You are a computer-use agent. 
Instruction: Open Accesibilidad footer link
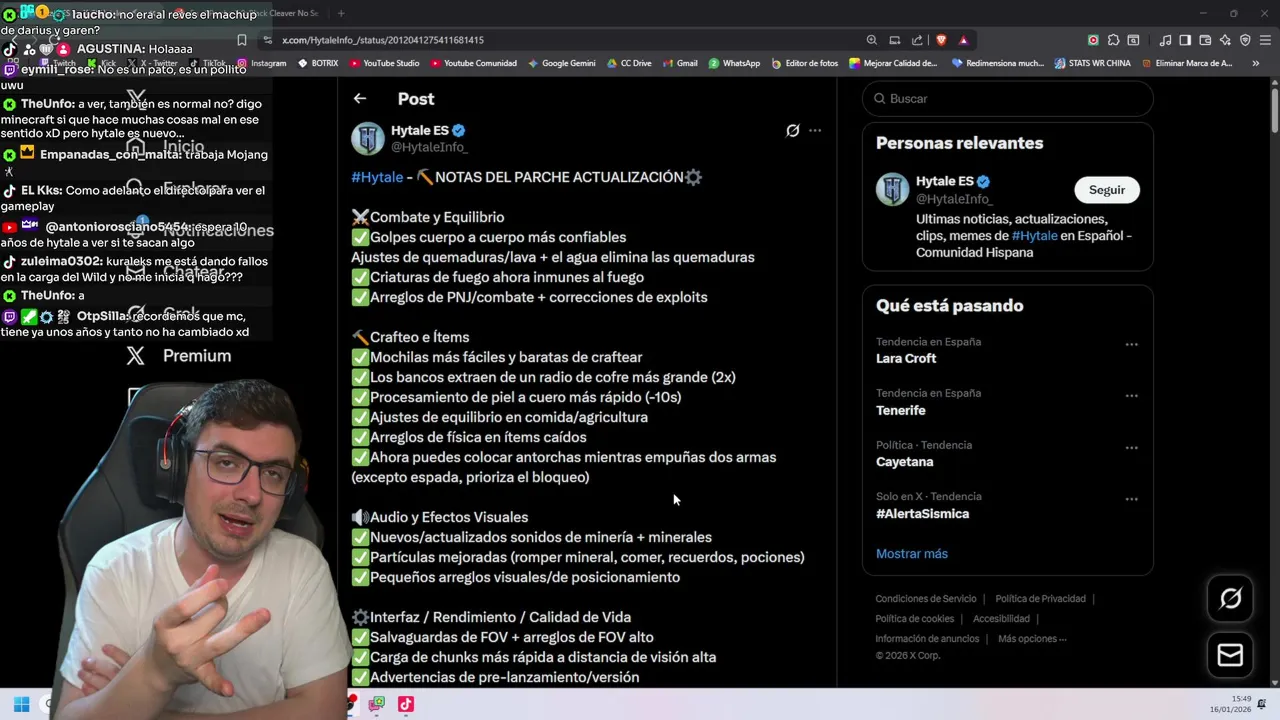(1001, 619)
